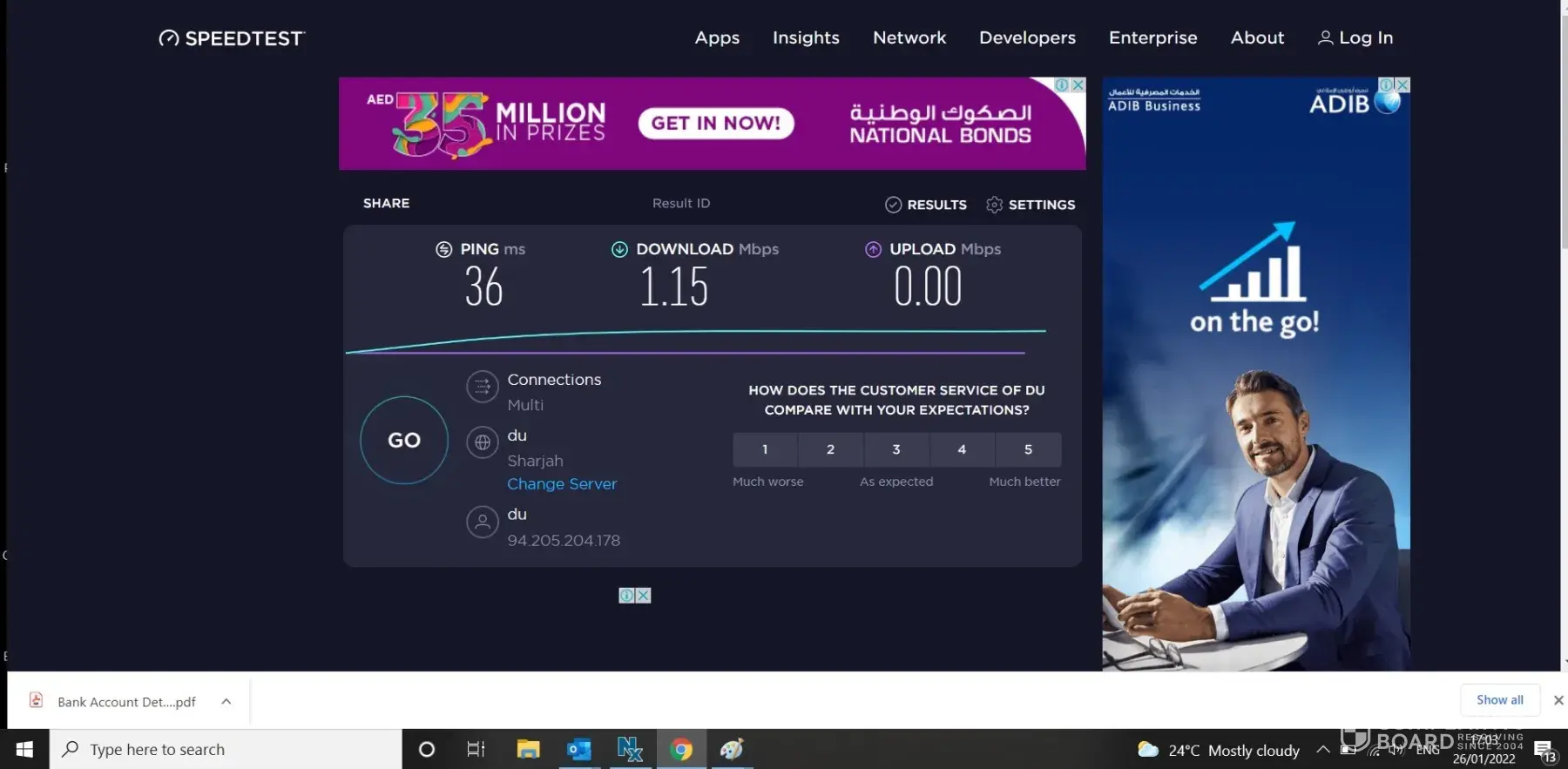
Task: Choose rating 5 much better
Action: tap(1028, 449)
